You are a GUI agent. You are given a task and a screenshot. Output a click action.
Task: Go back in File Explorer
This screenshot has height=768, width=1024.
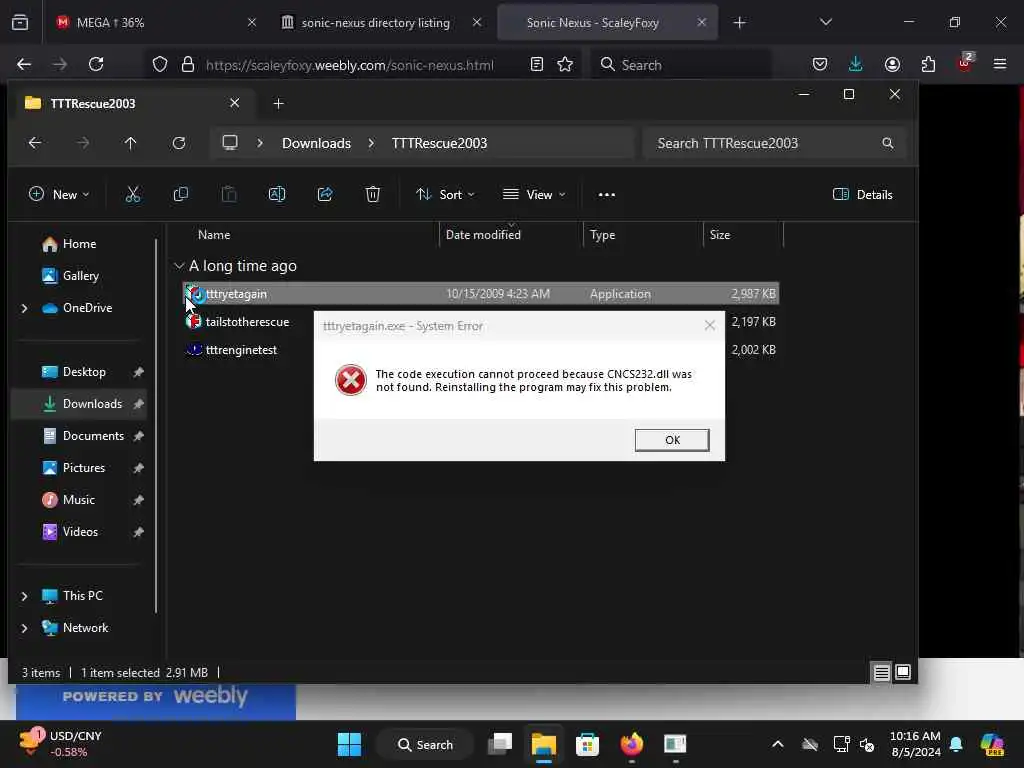[x=35, y=143]
